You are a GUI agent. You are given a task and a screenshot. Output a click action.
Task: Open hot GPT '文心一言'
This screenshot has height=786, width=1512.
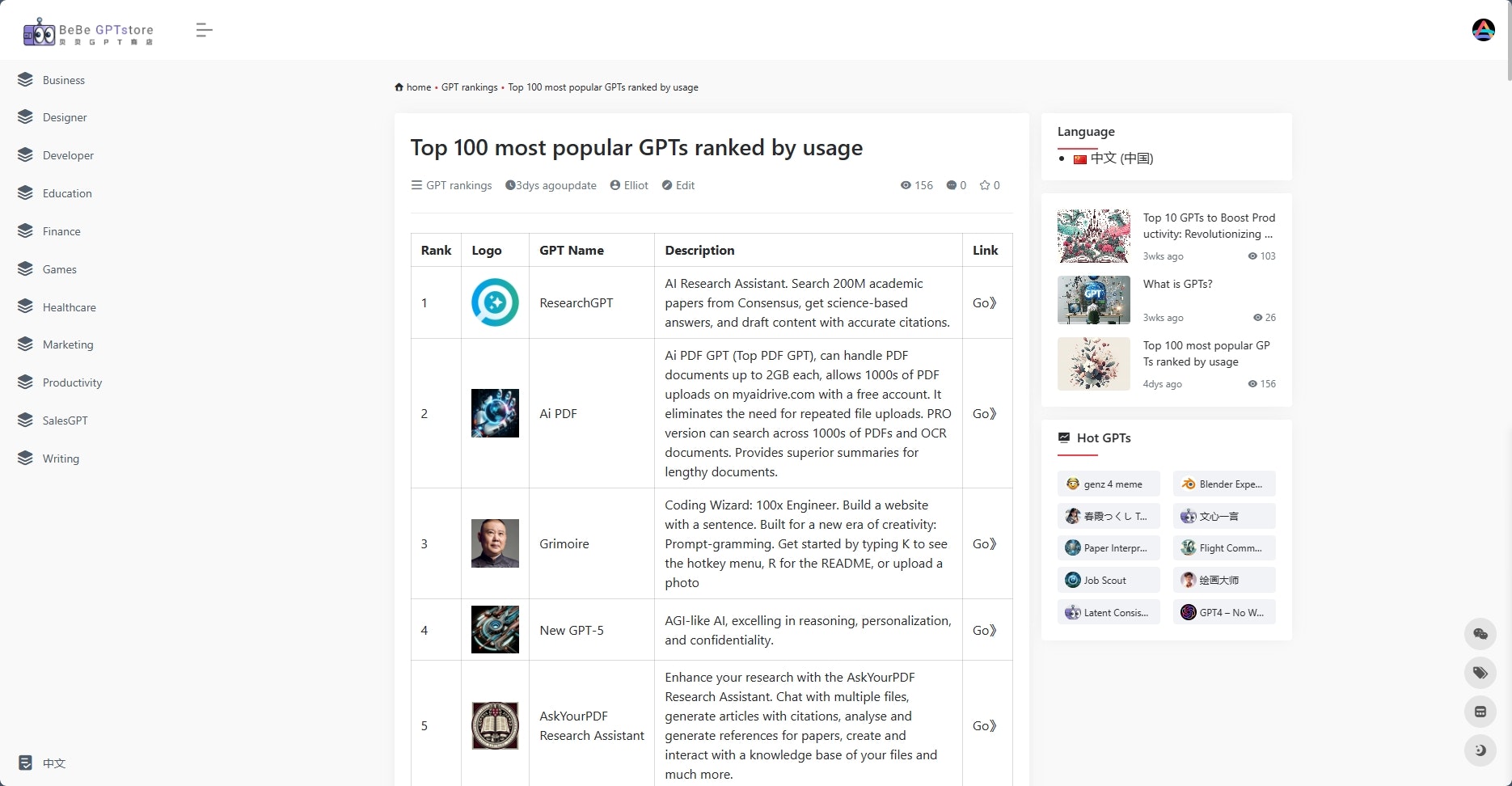1224,516
